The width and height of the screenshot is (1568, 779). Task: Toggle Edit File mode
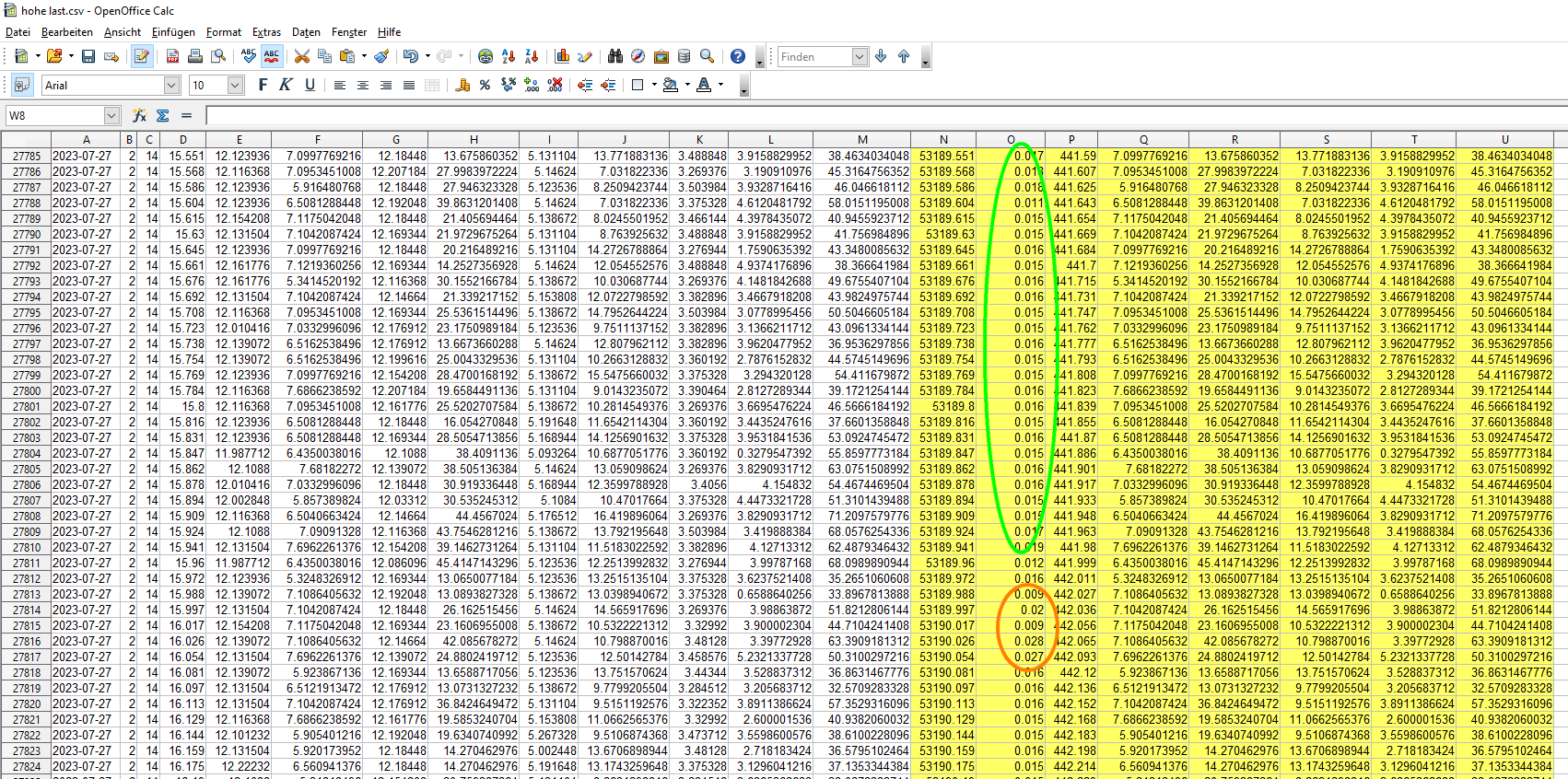point(142,56)
